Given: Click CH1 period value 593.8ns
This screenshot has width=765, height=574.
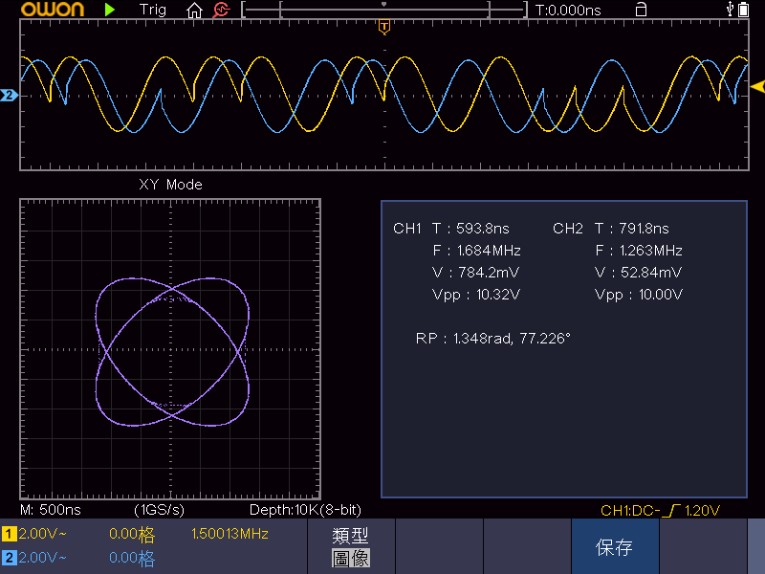Looking at the screenshot, I should pos(483,228).
